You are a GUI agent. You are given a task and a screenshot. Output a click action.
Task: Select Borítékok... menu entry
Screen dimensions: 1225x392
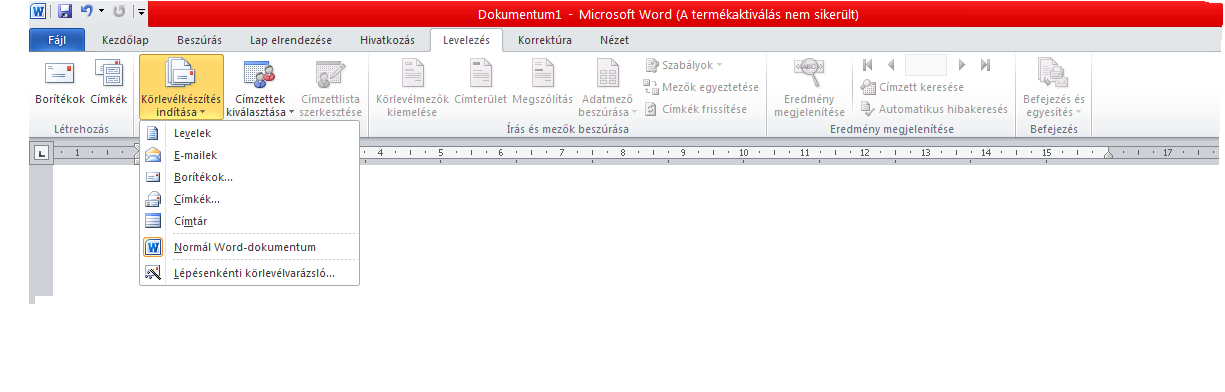pos(249,177)
